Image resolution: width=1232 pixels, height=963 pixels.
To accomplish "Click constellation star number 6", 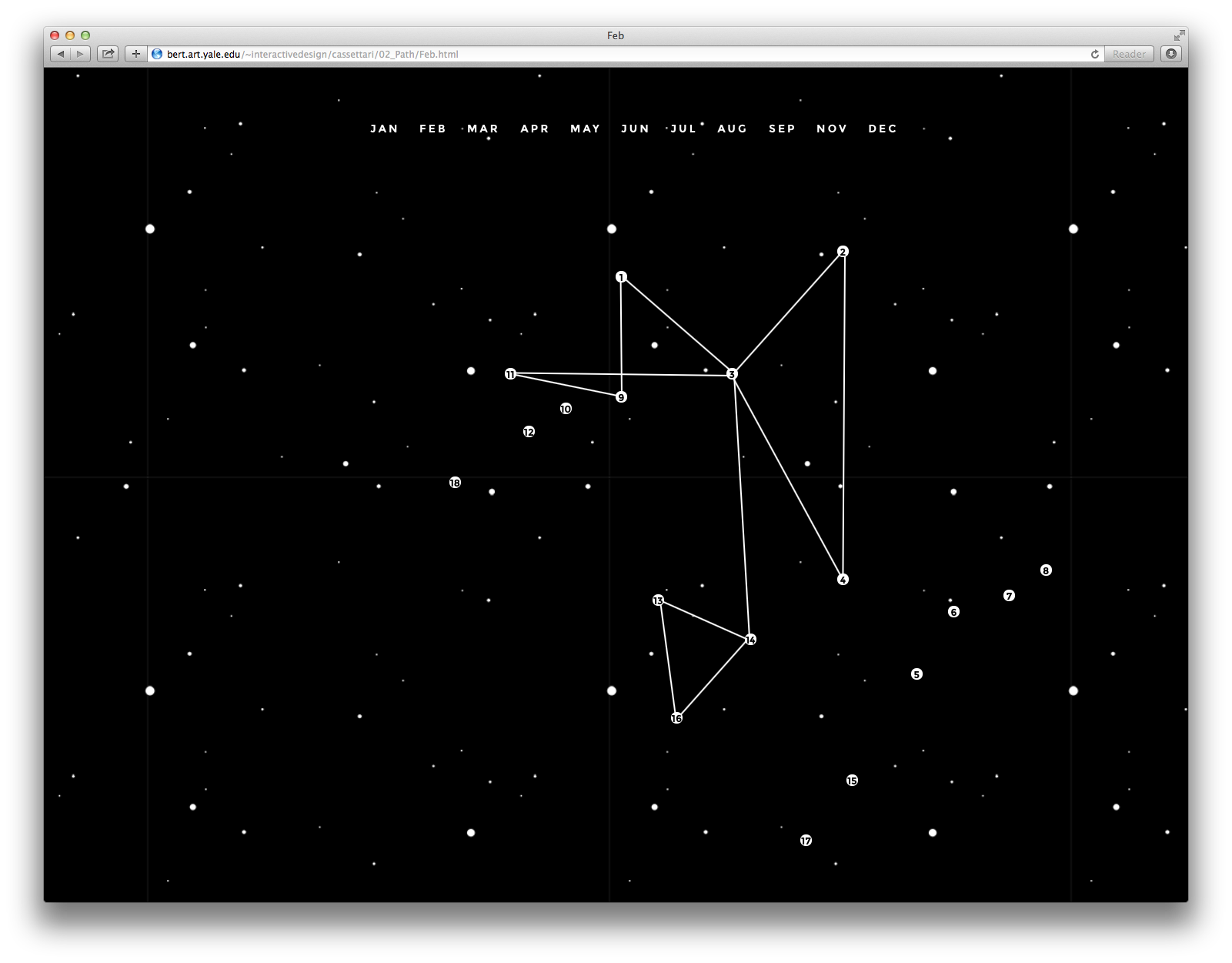I will (x=953, y=612).
